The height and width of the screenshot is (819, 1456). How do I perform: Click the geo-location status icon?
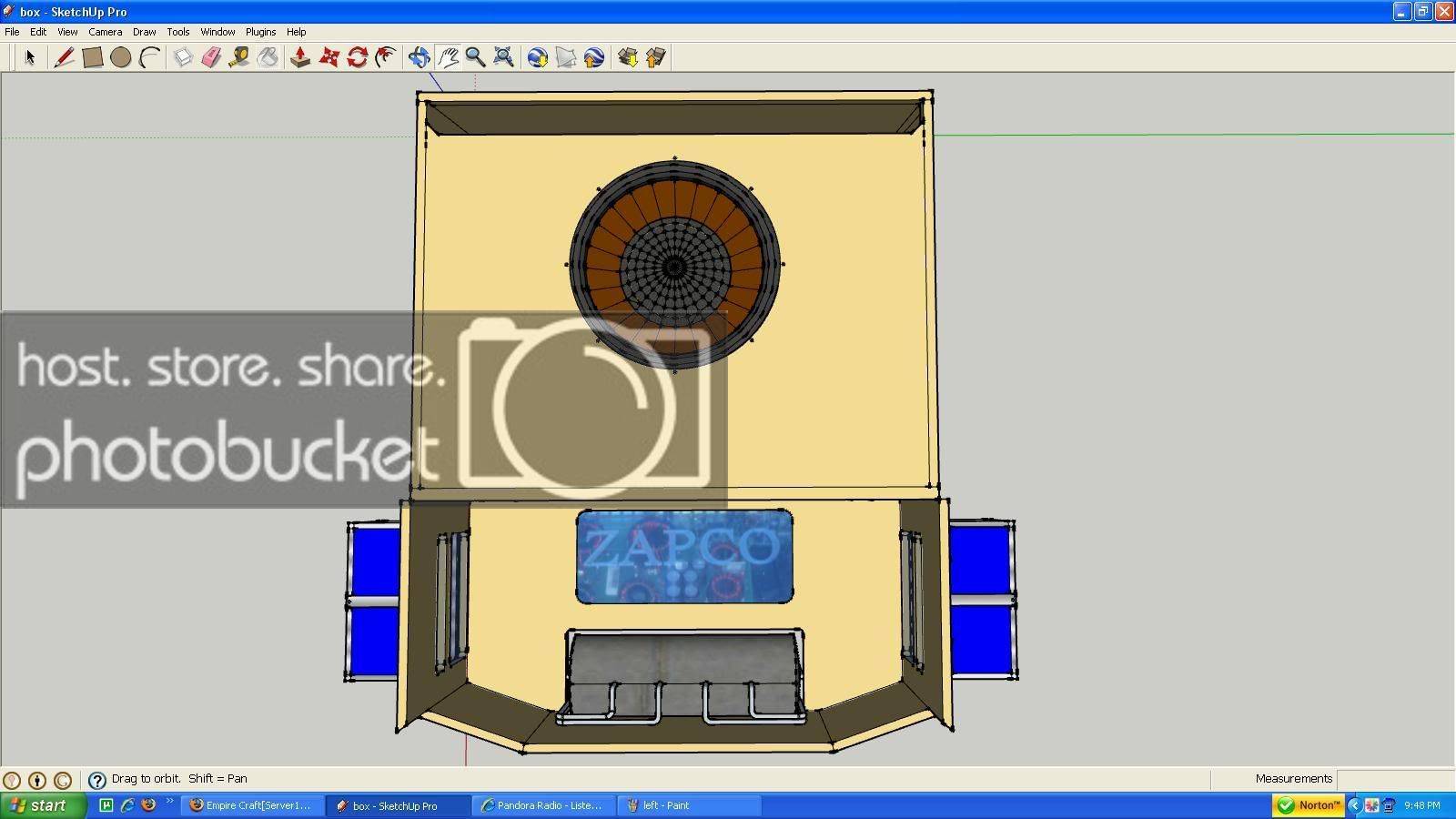coord(12,780)
